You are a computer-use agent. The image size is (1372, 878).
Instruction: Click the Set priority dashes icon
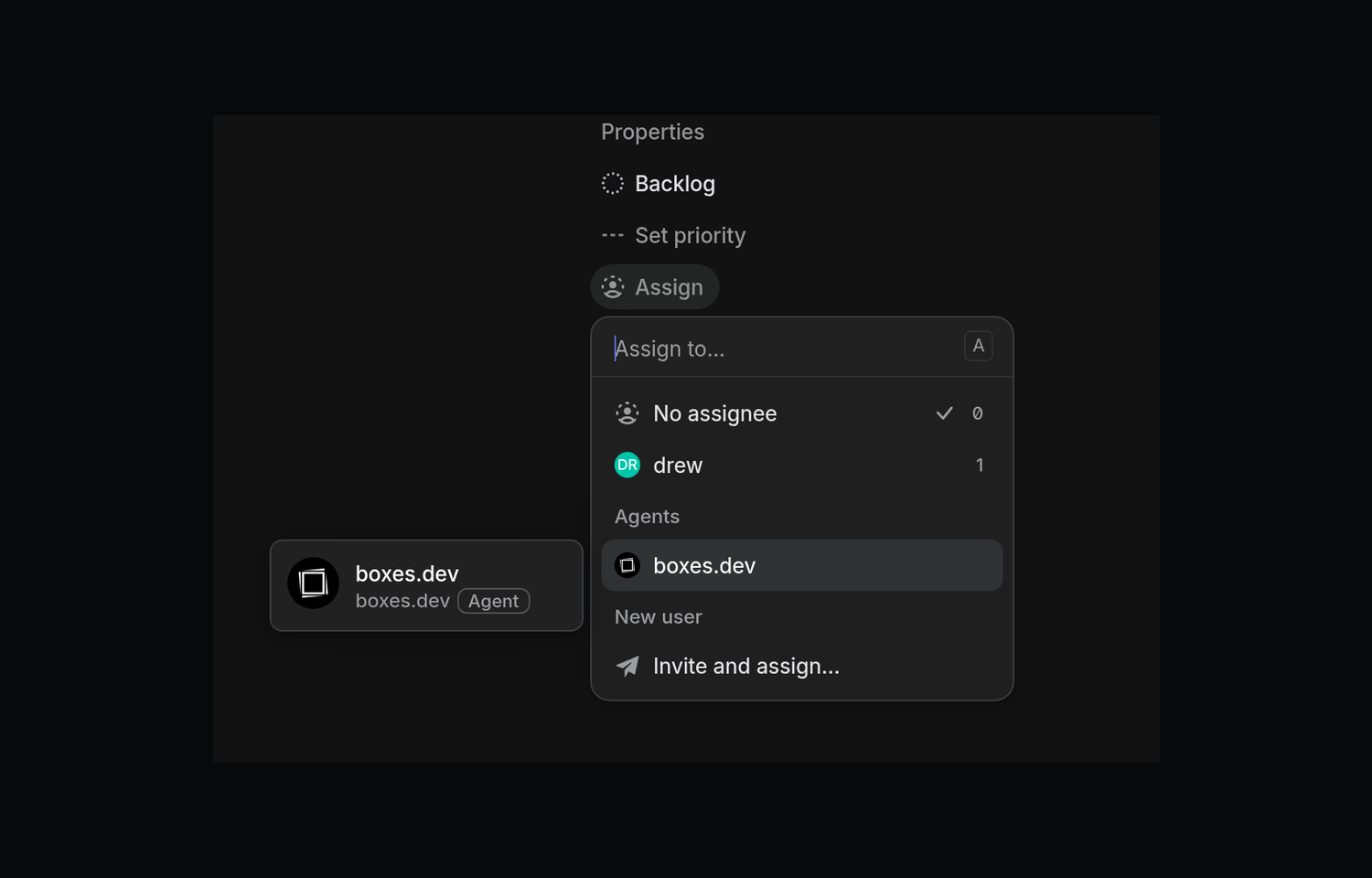click(x=613, y=236)
